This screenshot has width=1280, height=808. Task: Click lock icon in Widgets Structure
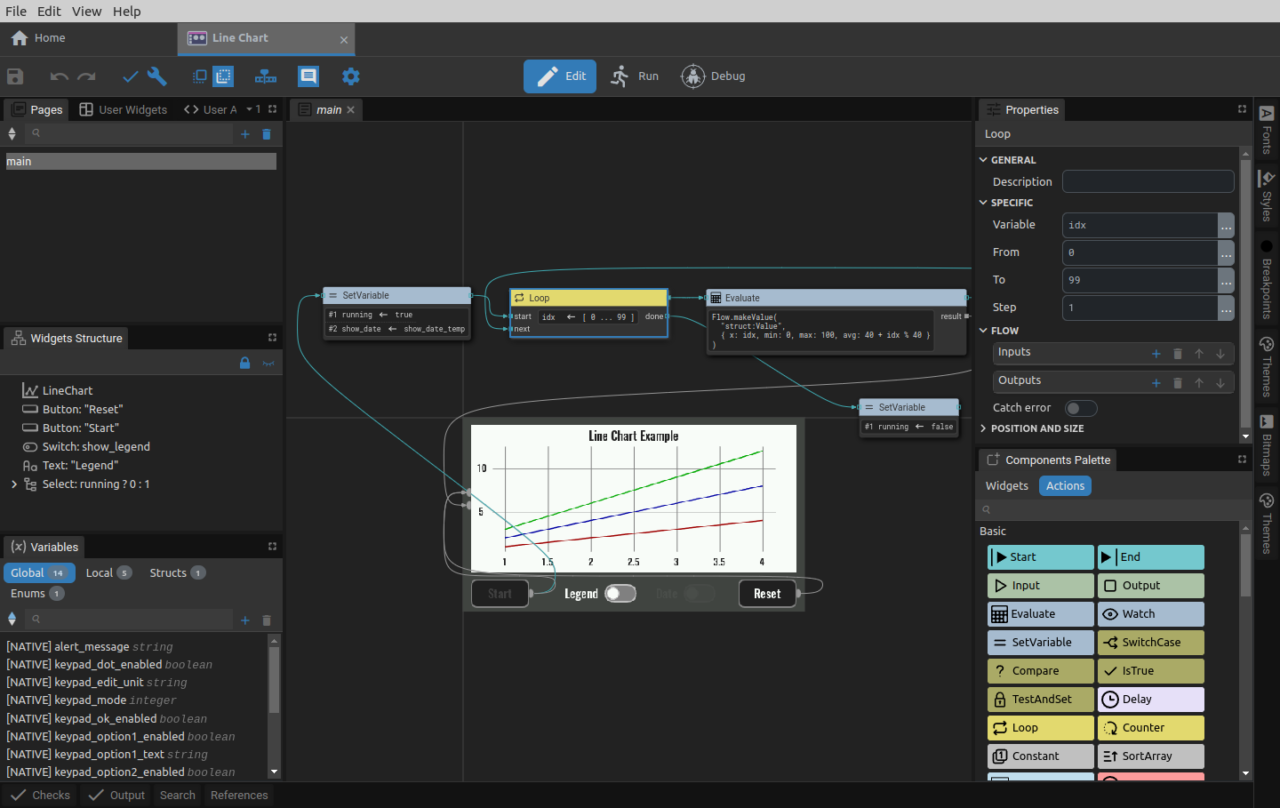[245, 364]
